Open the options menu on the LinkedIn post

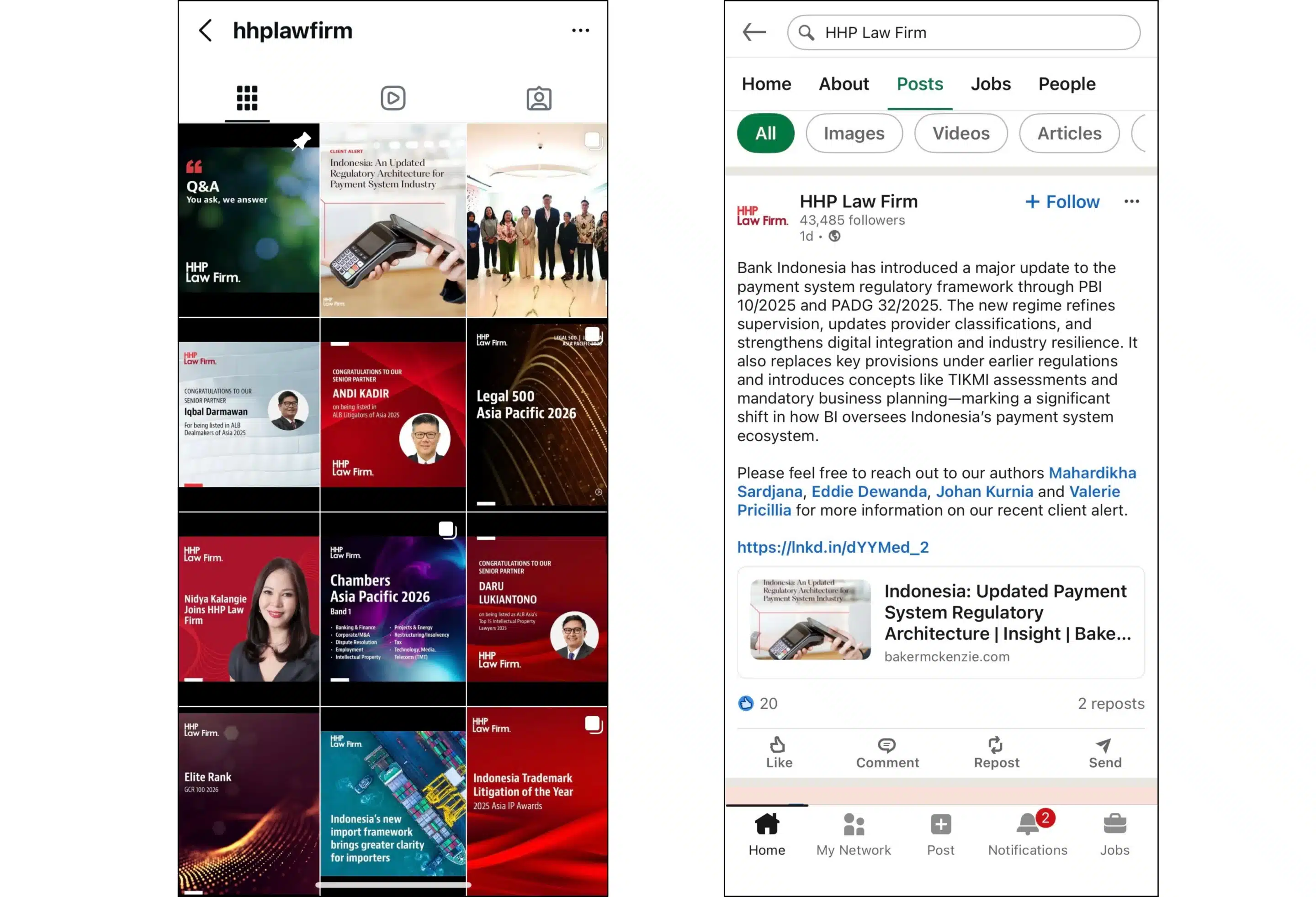tap(1131, 201)
